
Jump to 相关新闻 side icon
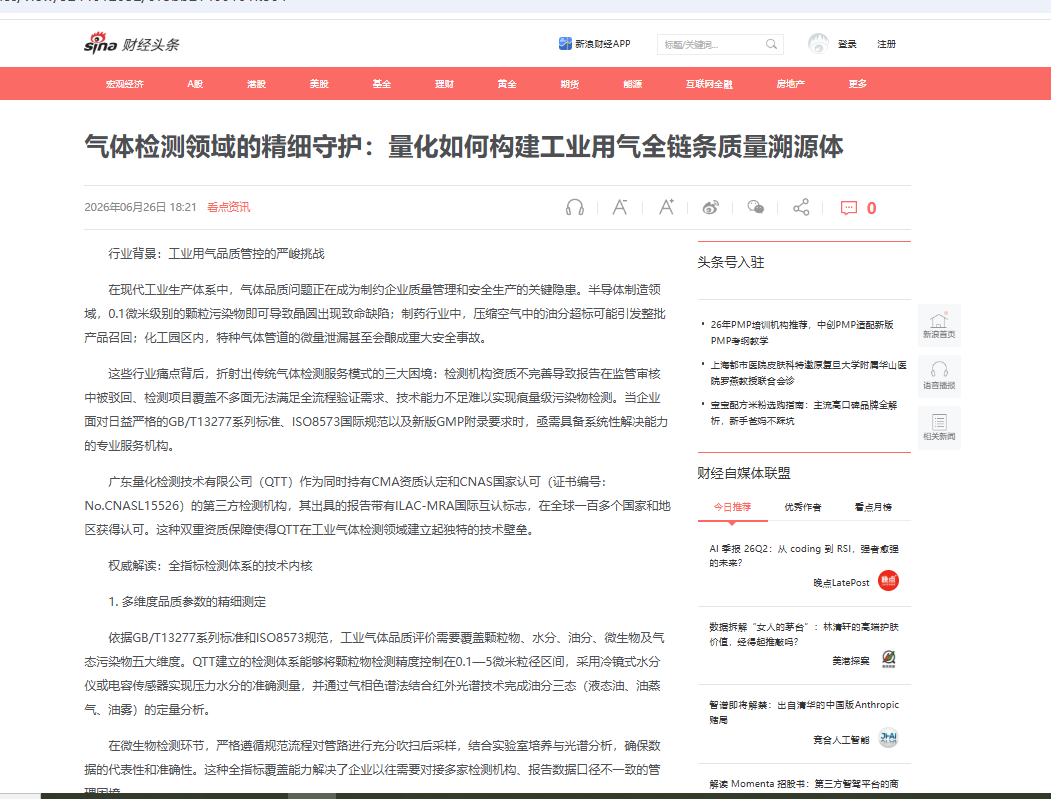click(x=939, y=427)
